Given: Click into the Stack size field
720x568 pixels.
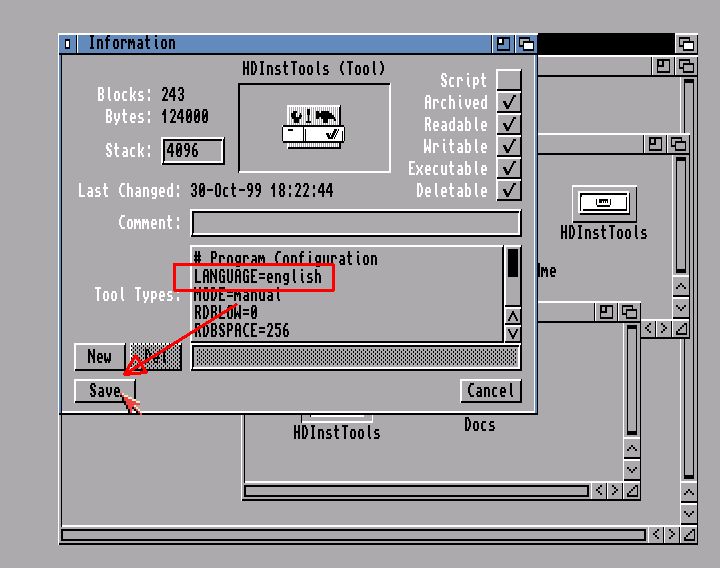Looking at the screenshot, I should [x=192, y=151].
